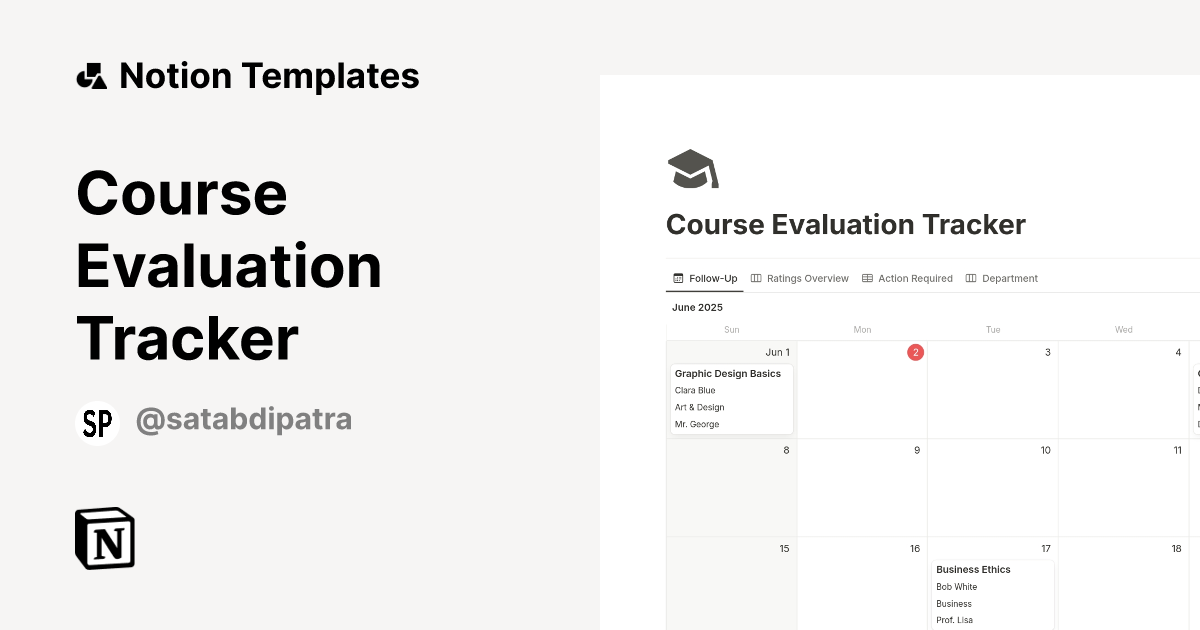Switch to the Ratings Overview tab
Viewport: 1200px width, 630px height.
tap(807, 278)
